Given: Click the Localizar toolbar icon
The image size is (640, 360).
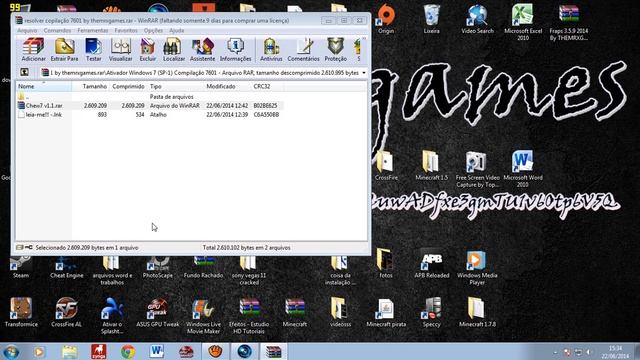Looking at the screenshot, I should click(x=173, y=50).
